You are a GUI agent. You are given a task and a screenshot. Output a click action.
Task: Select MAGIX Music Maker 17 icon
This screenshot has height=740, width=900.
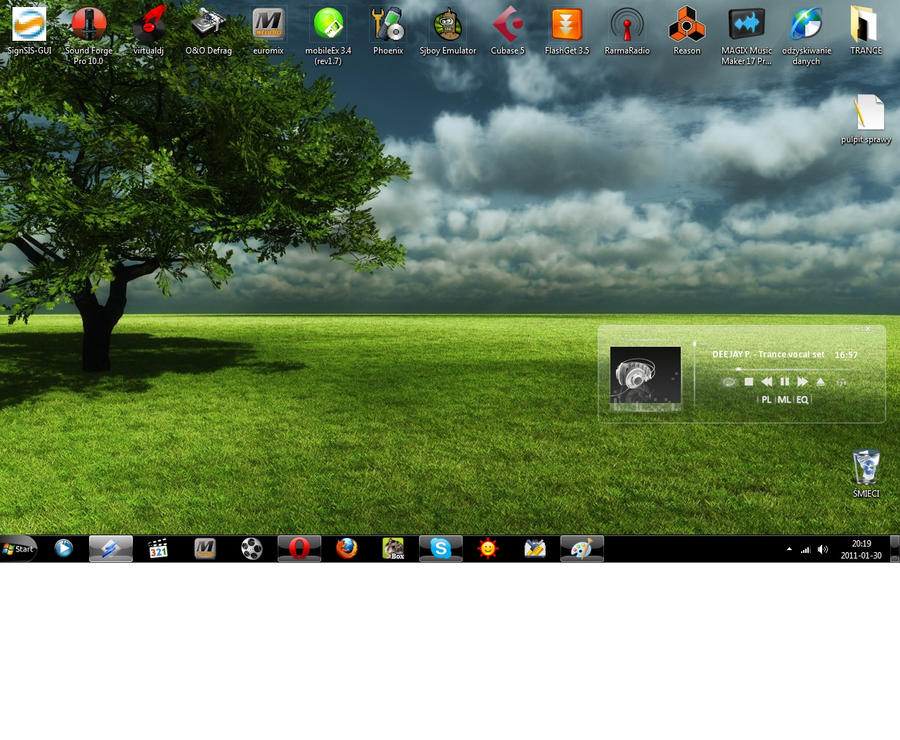(746, 36)
